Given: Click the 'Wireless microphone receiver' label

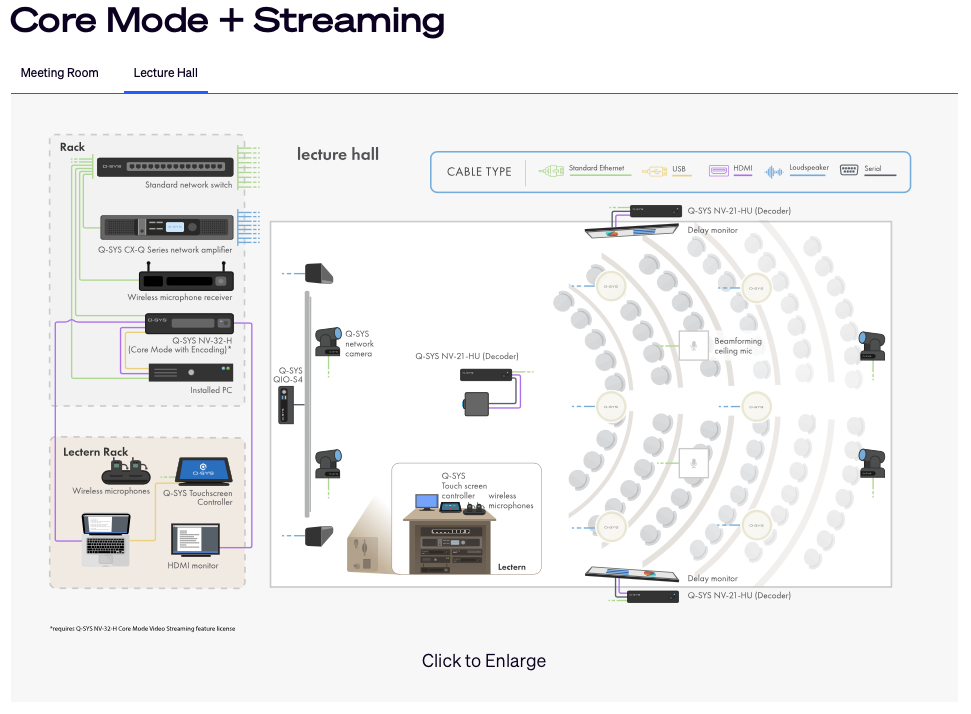Looking at the screenshot, I should click(180, 297).
